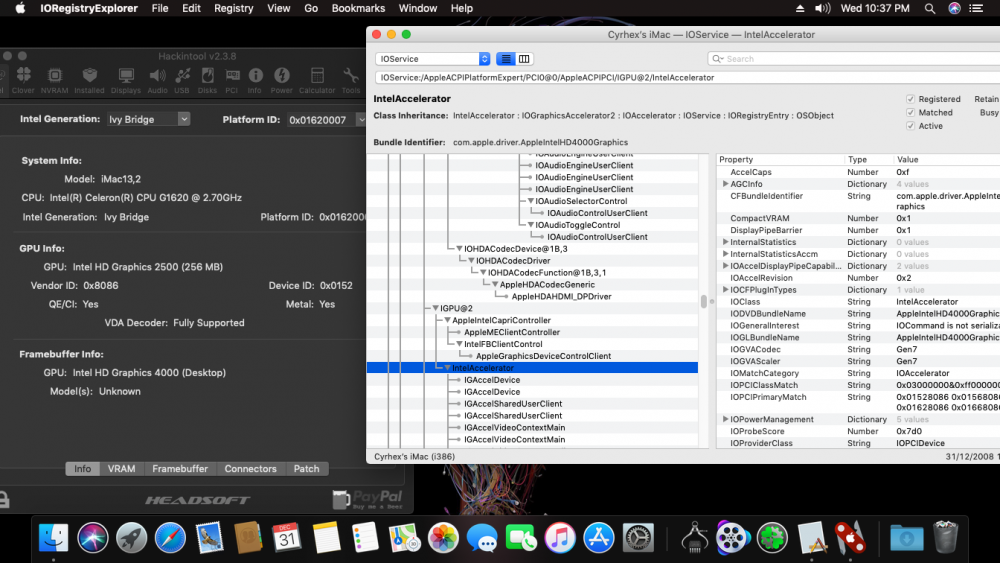Open Safari from the Dock
The height and width of the screenshot is (563, 1000).
170,537
